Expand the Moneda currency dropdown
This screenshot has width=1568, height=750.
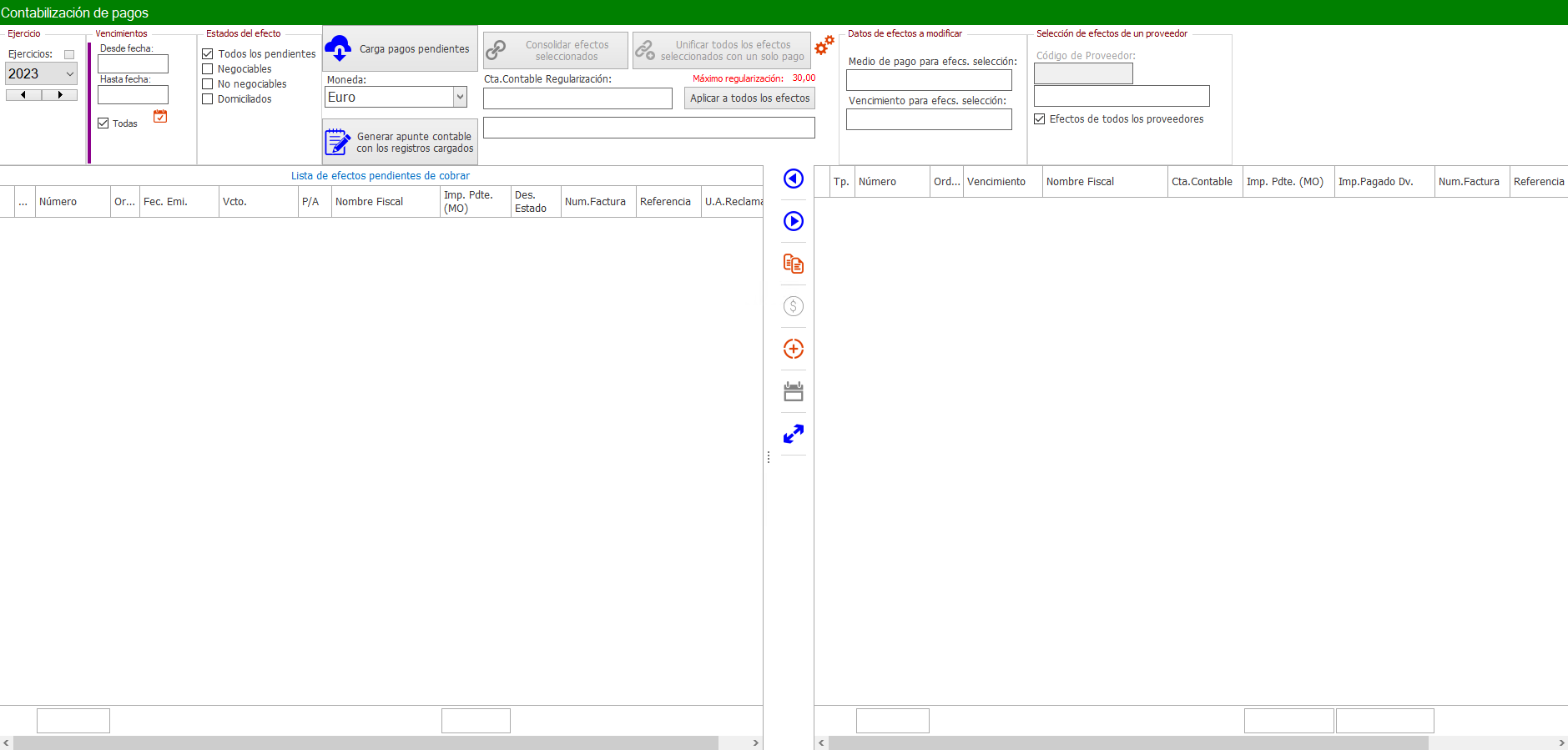pyautogui.click(x=459, y=97)
